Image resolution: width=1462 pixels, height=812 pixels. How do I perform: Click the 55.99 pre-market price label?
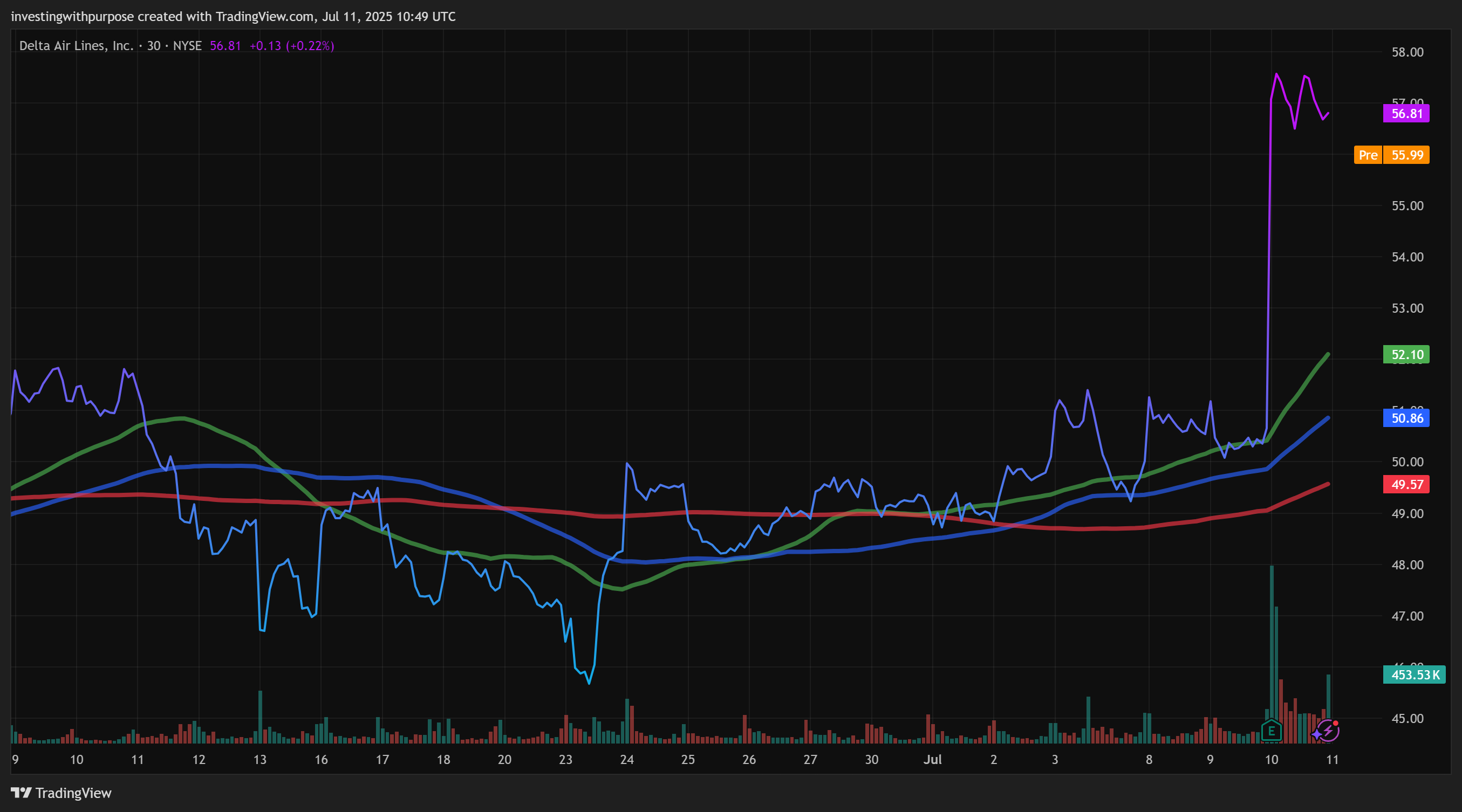[1406, 155]
